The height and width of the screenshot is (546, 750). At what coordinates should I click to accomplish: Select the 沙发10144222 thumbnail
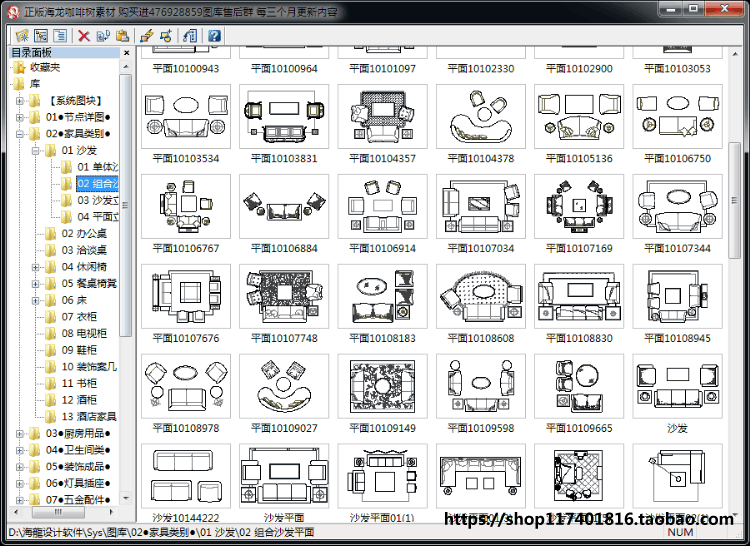coord(186,476)
